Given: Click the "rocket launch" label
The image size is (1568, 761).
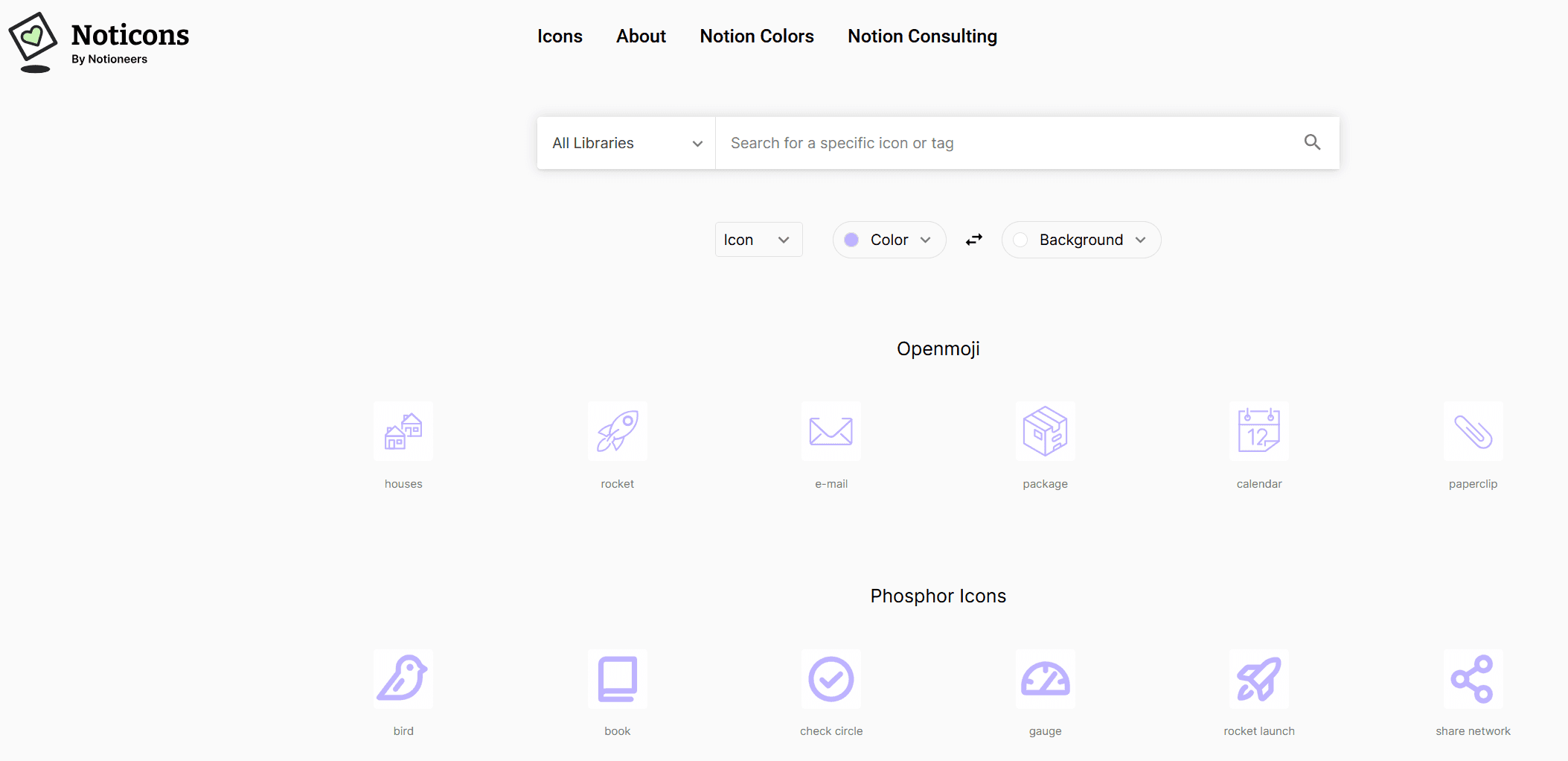Looking at the screenshot, I should [1259, 731].
